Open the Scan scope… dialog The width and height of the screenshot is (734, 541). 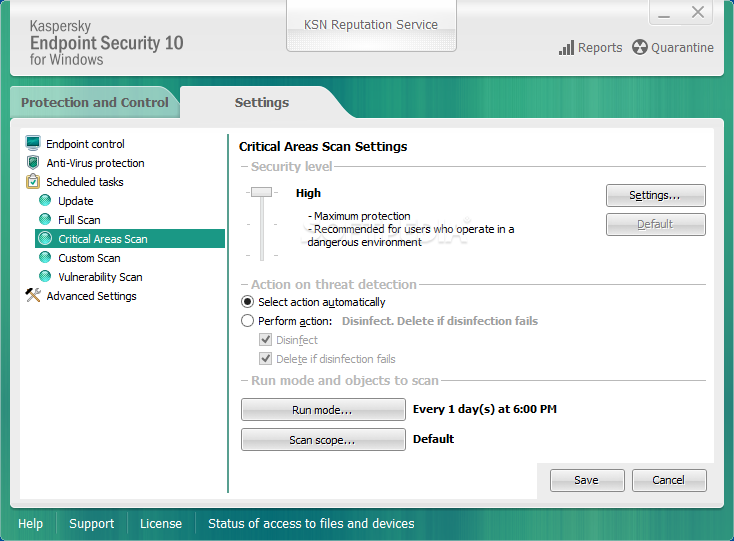[323, 440]
